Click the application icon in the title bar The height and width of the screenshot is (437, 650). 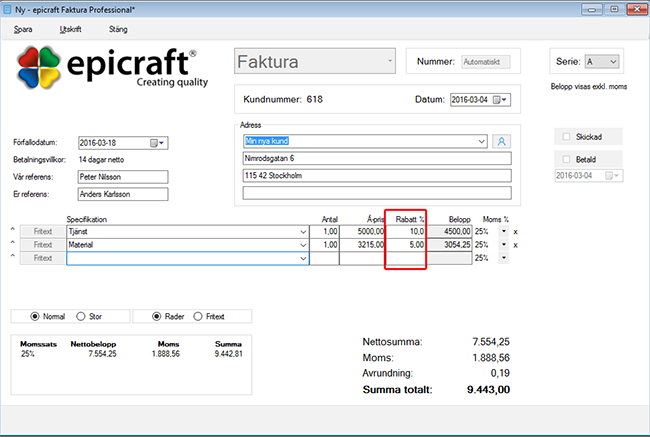7,9
